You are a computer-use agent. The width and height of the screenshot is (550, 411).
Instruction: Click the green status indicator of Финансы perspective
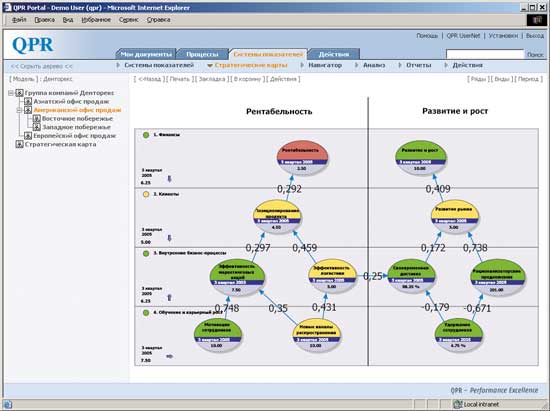pyautogui.click(x=146, y=135)
